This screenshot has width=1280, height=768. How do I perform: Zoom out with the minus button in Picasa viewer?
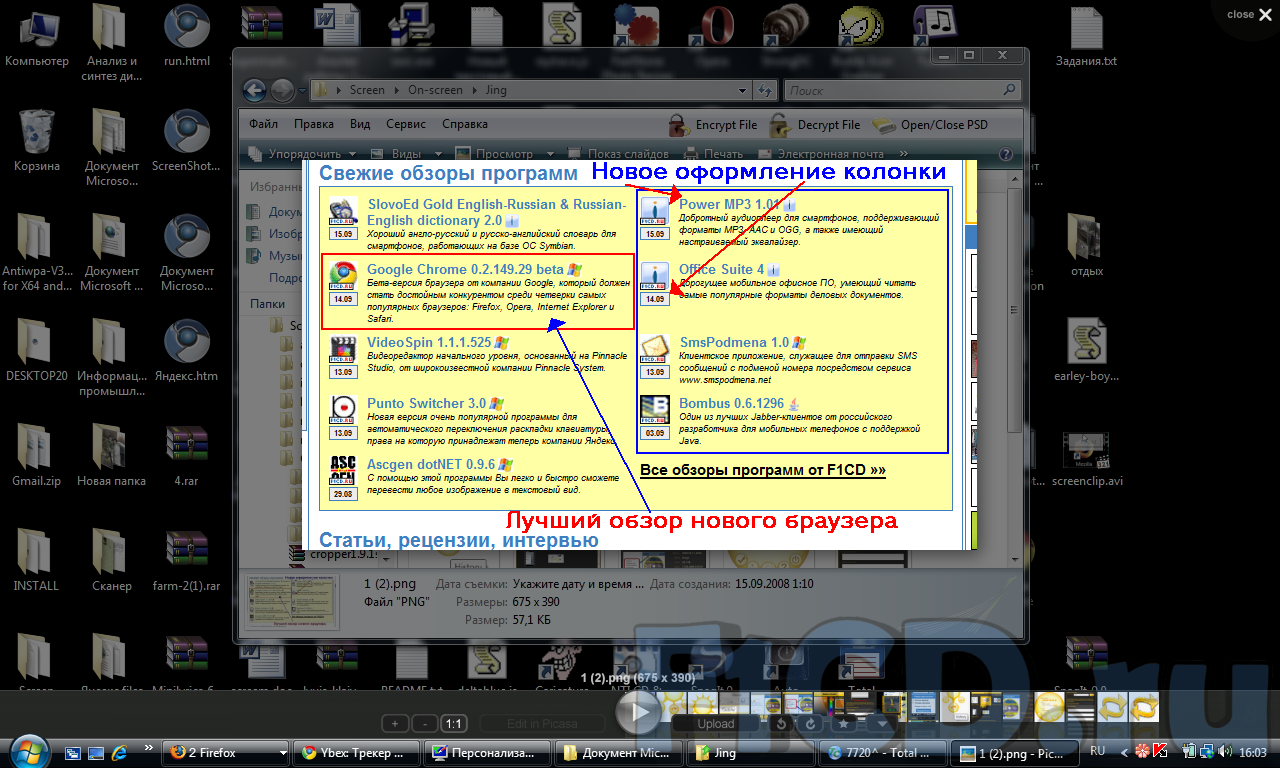click(425, 723)
